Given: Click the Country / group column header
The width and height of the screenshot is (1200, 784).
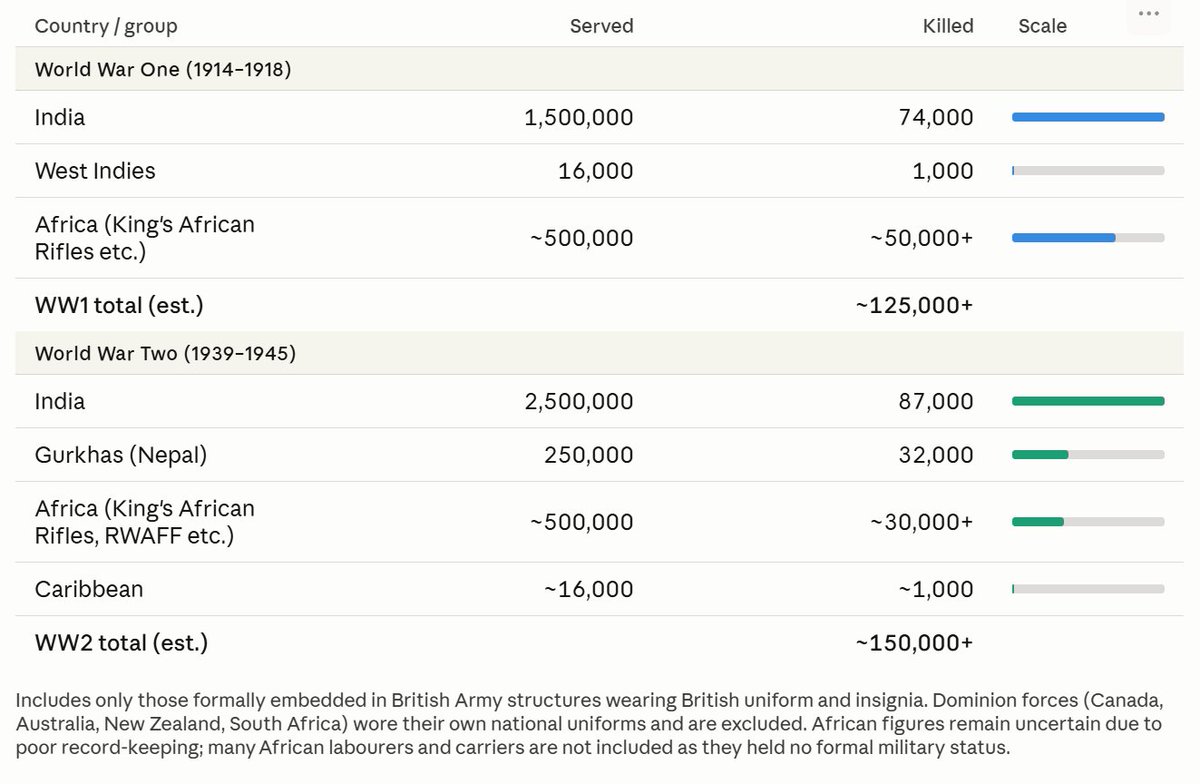Looking at the screenshot, I should click(x=106, y=26).
